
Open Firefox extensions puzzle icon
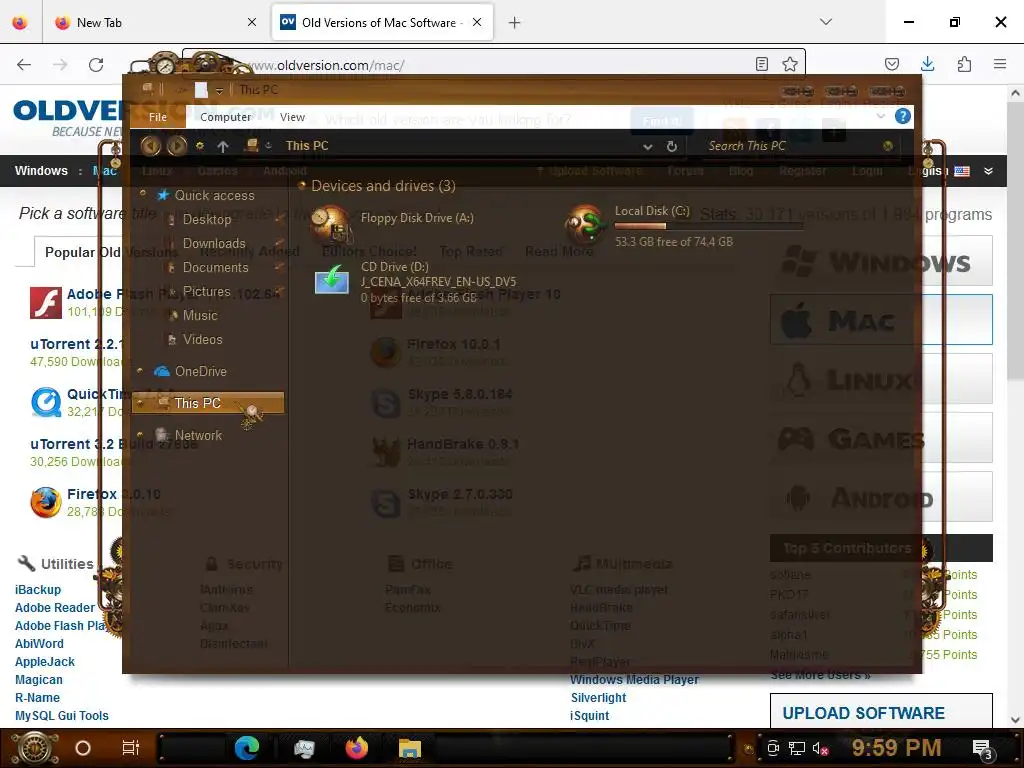click(964, 64)
